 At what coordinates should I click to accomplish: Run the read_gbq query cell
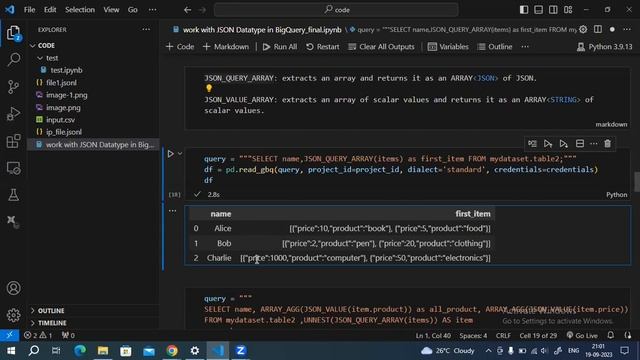(171, 154)
